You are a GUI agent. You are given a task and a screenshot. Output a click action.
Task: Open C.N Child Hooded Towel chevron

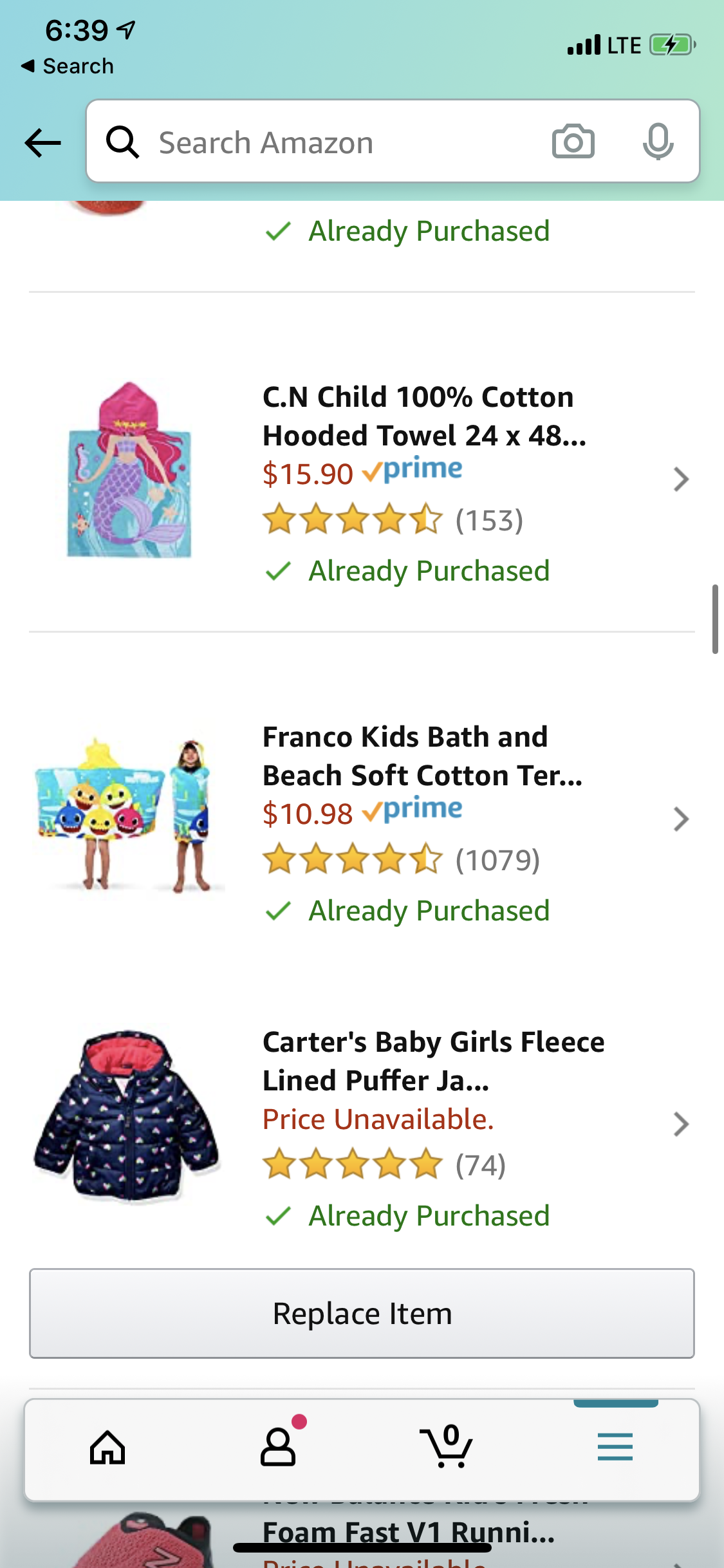[681, 480]
